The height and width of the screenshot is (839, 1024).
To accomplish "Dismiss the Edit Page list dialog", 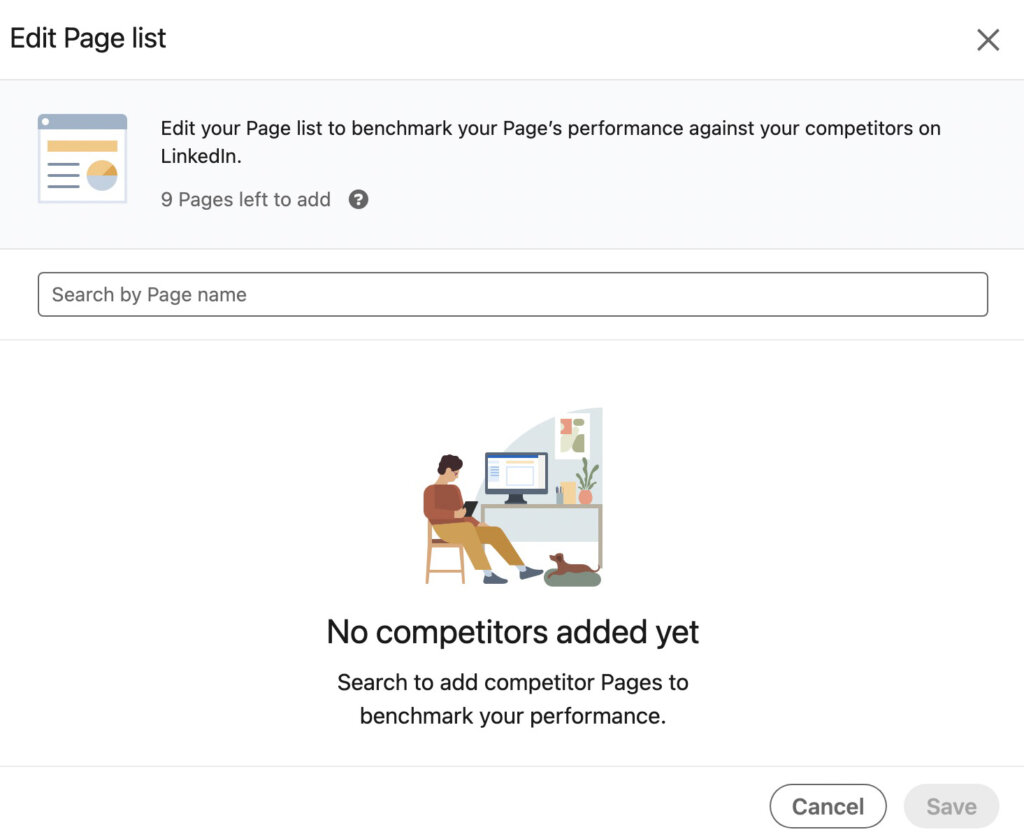I will click(988, 40).
